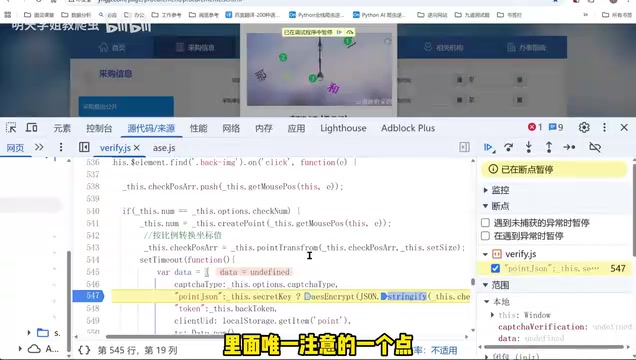Expand the cloud A... tree node
Screen dimensions: 636x360
[x=20, y=348]
